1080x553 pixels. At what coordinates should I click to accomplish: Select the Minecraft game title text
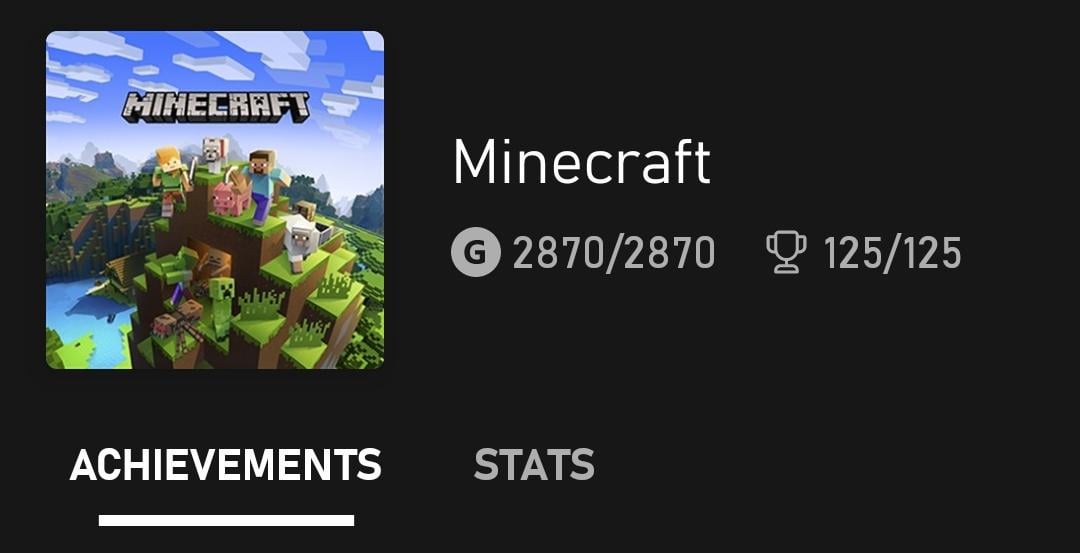582,161
